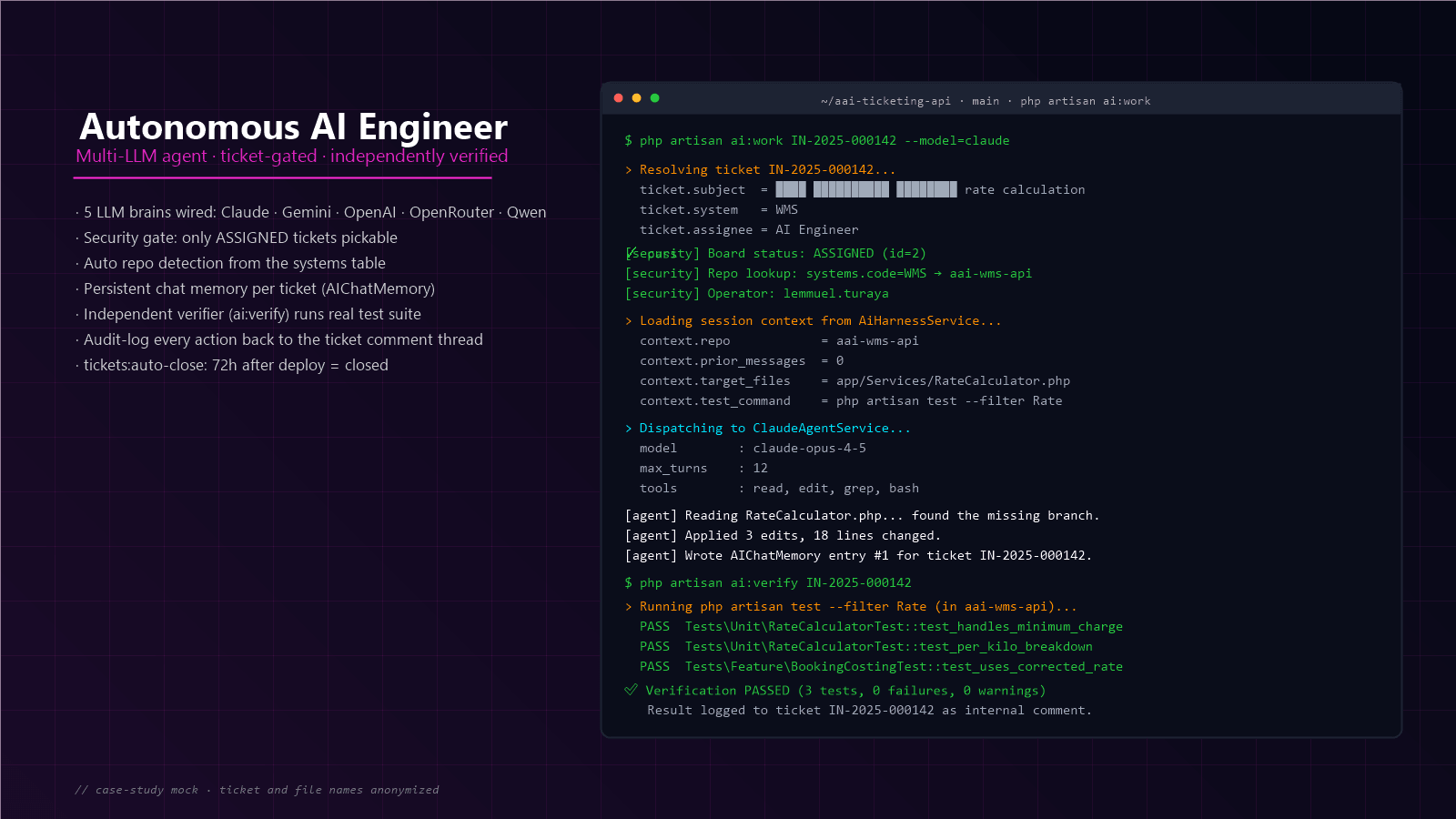The width and height of the screenshot is (1456, 819).
Task: Click 'Operator: lemmuel.turaya' line
Action: tap(757, 294)
